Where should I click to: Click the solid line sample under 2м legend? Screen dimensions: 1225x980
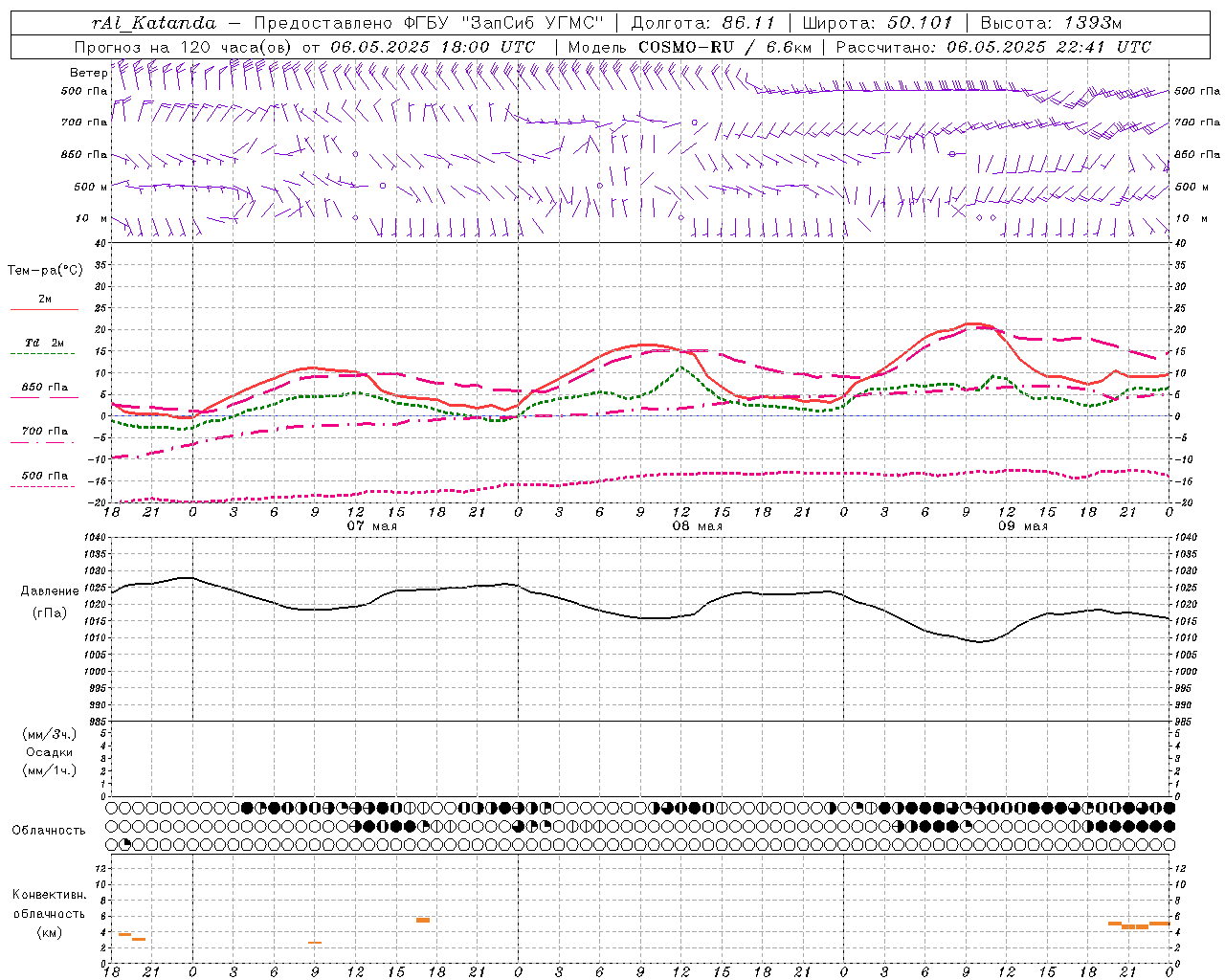pos(44,310)
